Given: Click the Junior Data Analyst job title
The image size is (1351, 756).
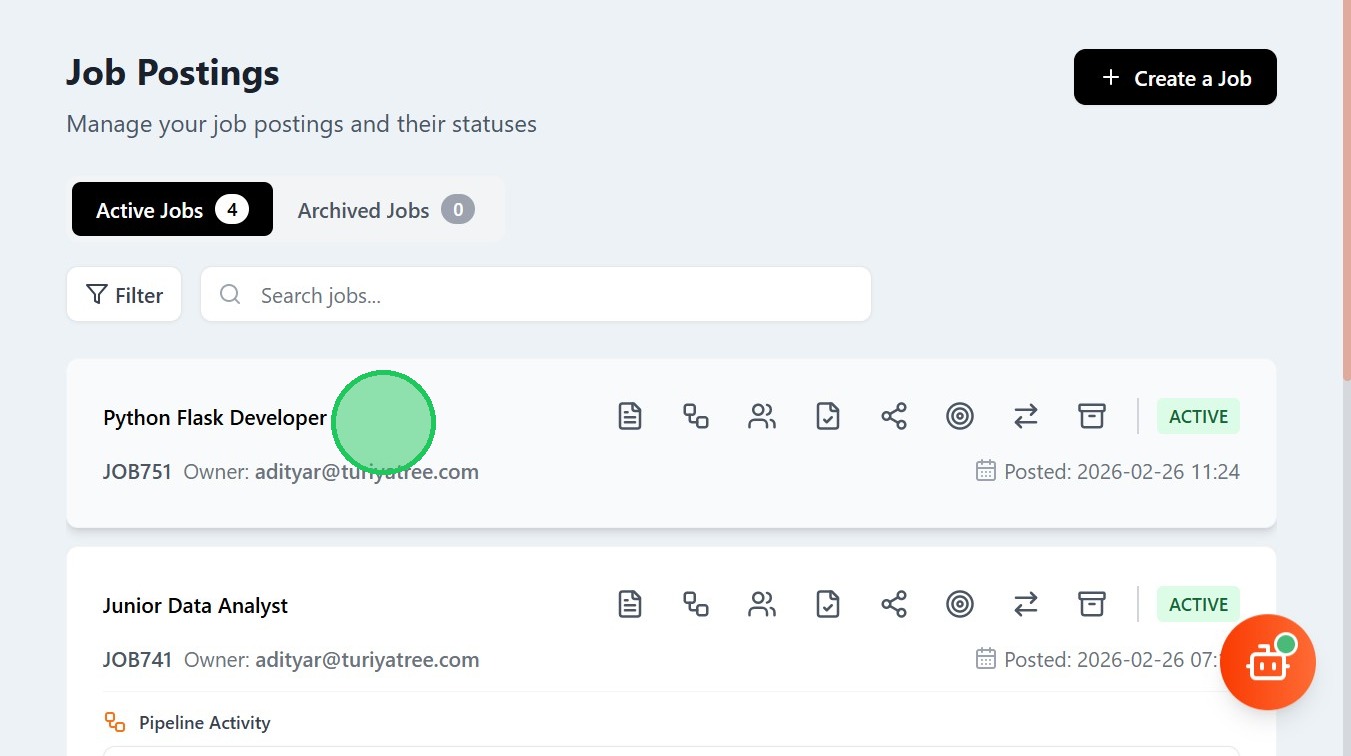Looking at the screenshot, I should 195,606.
